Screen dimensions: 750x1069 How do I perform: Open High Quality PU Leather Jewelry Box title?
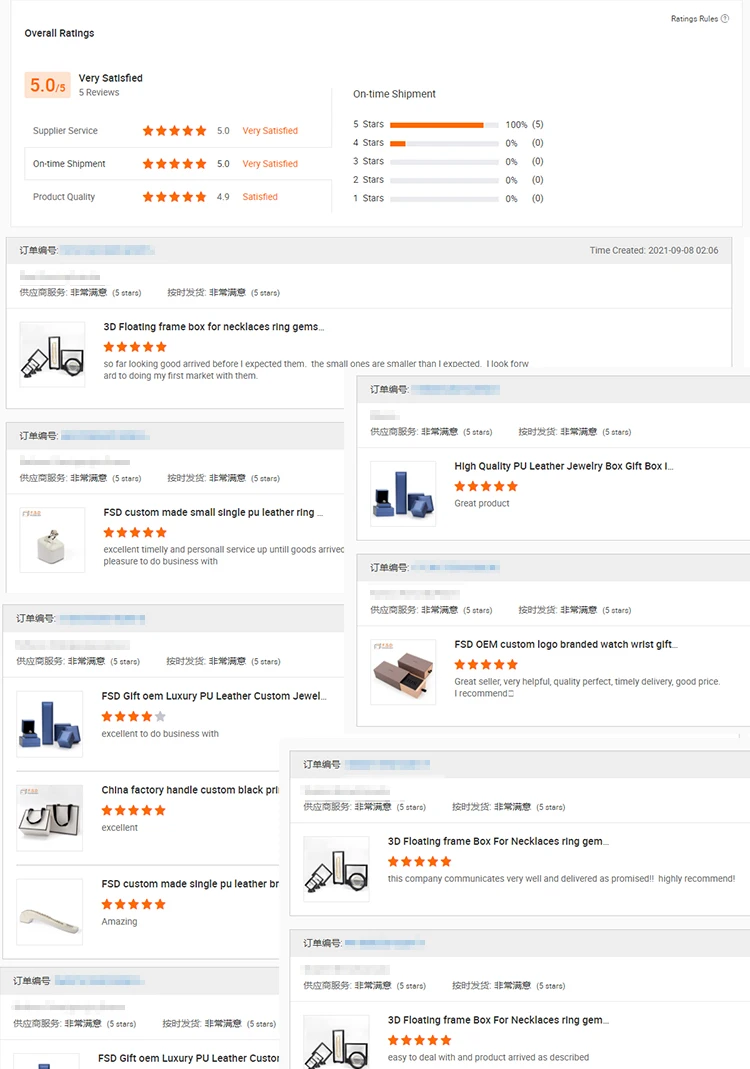564,466
